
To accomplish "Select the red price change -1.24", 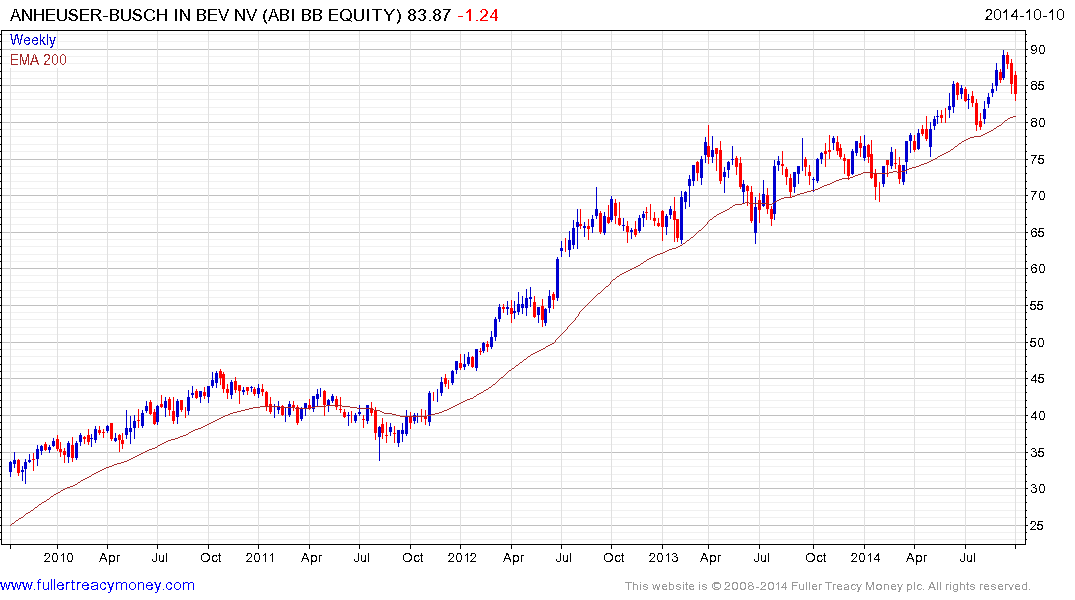I will pyautogui.click(x=478, y=15).
